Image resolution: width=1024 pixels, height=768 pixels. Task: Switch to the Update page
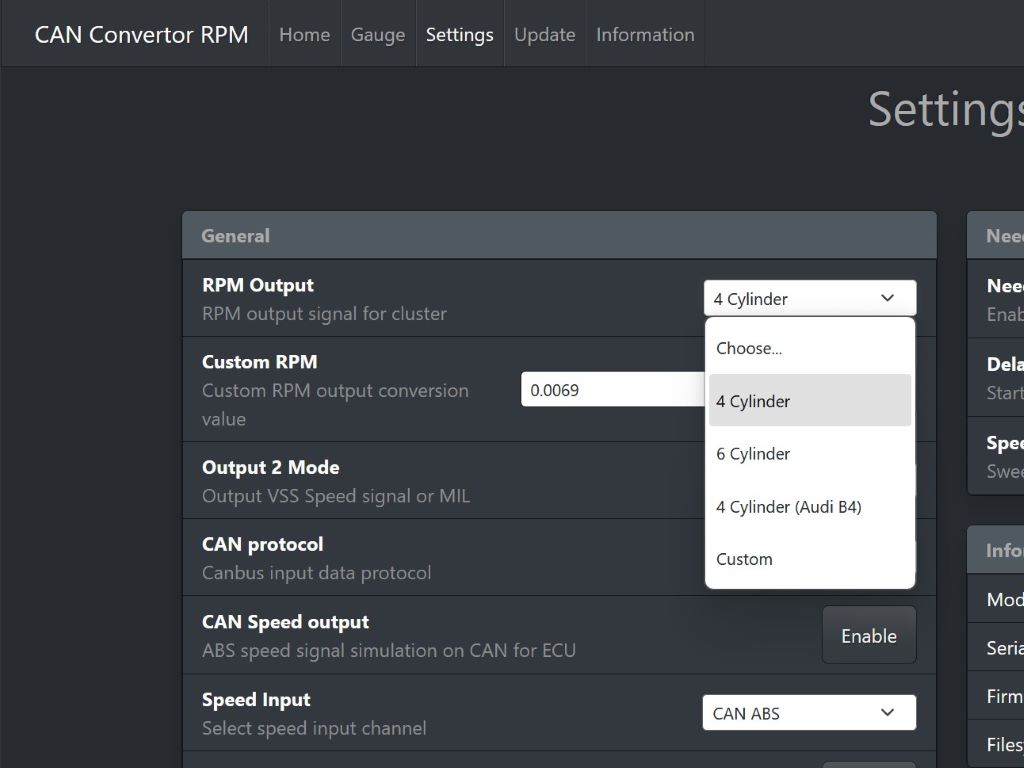(544, 34)
